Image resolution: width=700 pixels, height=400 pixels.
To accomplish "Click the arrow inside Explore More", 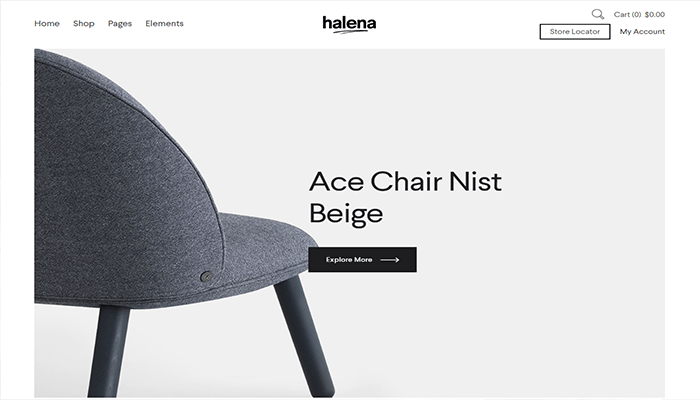I will [x=390, y=260].
